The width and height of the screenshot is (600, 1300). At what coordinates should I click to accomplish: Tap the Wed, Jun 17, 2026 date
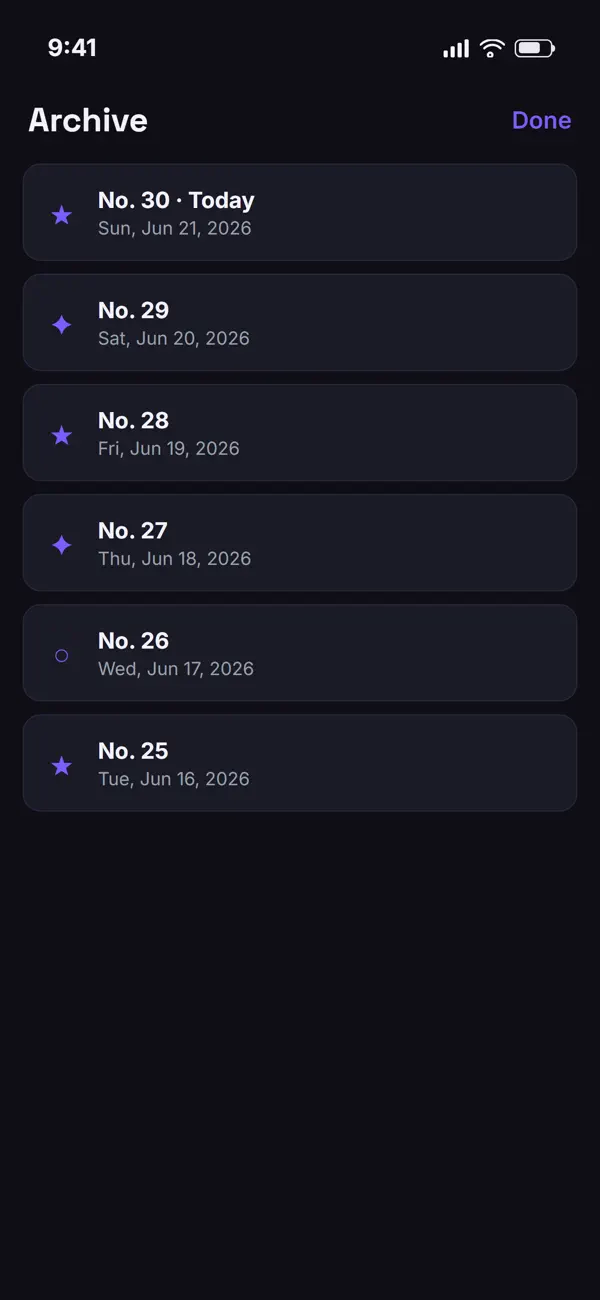pyautogui.click(x=176, y=668)
